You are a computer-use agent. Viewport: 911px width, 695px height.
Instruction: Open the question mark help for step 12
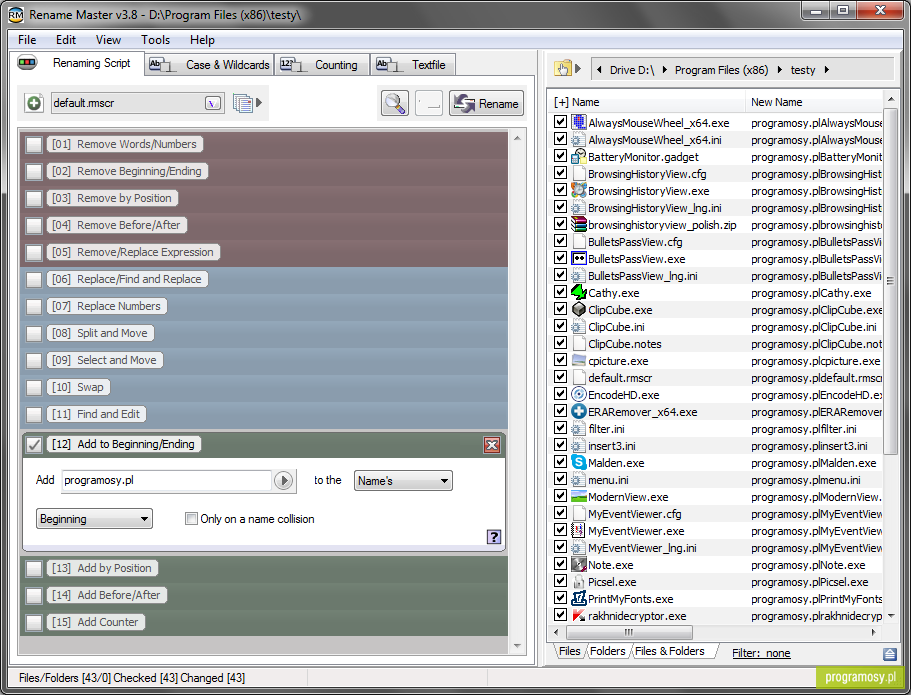click(494, 536)
